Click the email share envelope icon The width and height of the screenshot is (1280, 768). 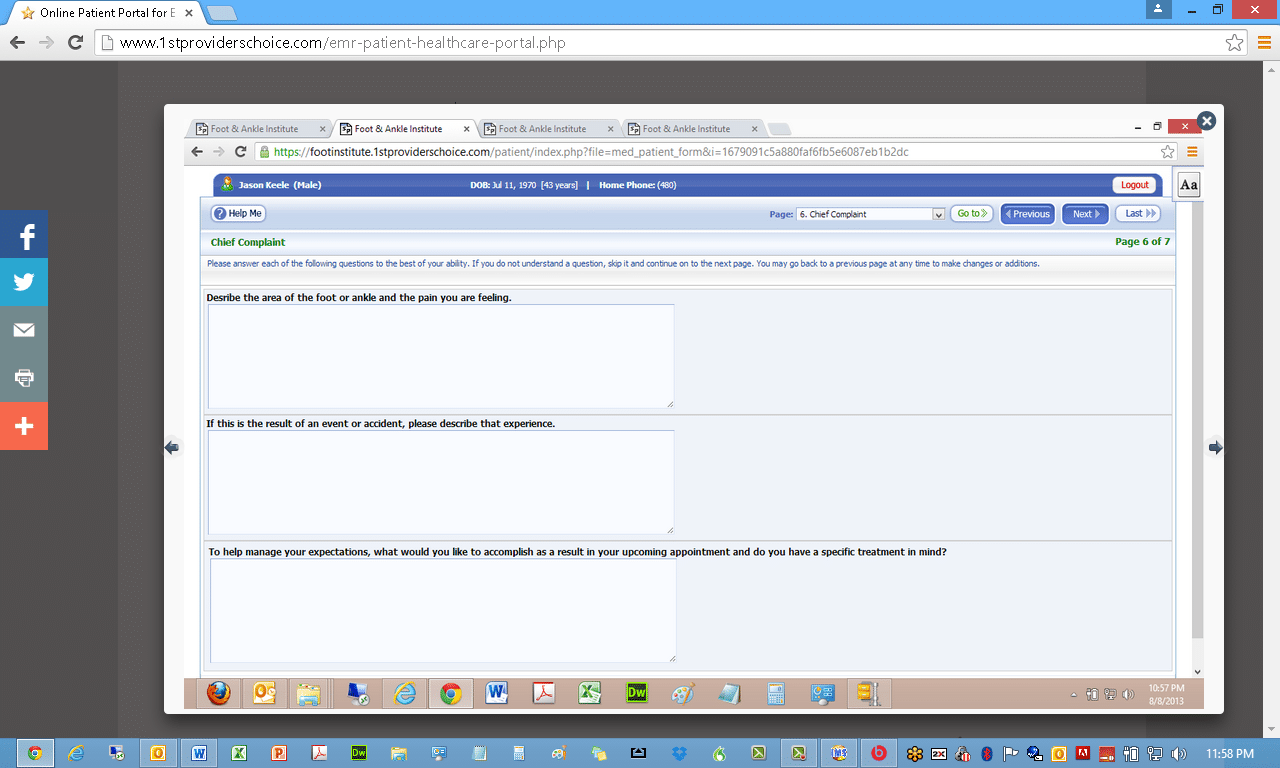24,330
